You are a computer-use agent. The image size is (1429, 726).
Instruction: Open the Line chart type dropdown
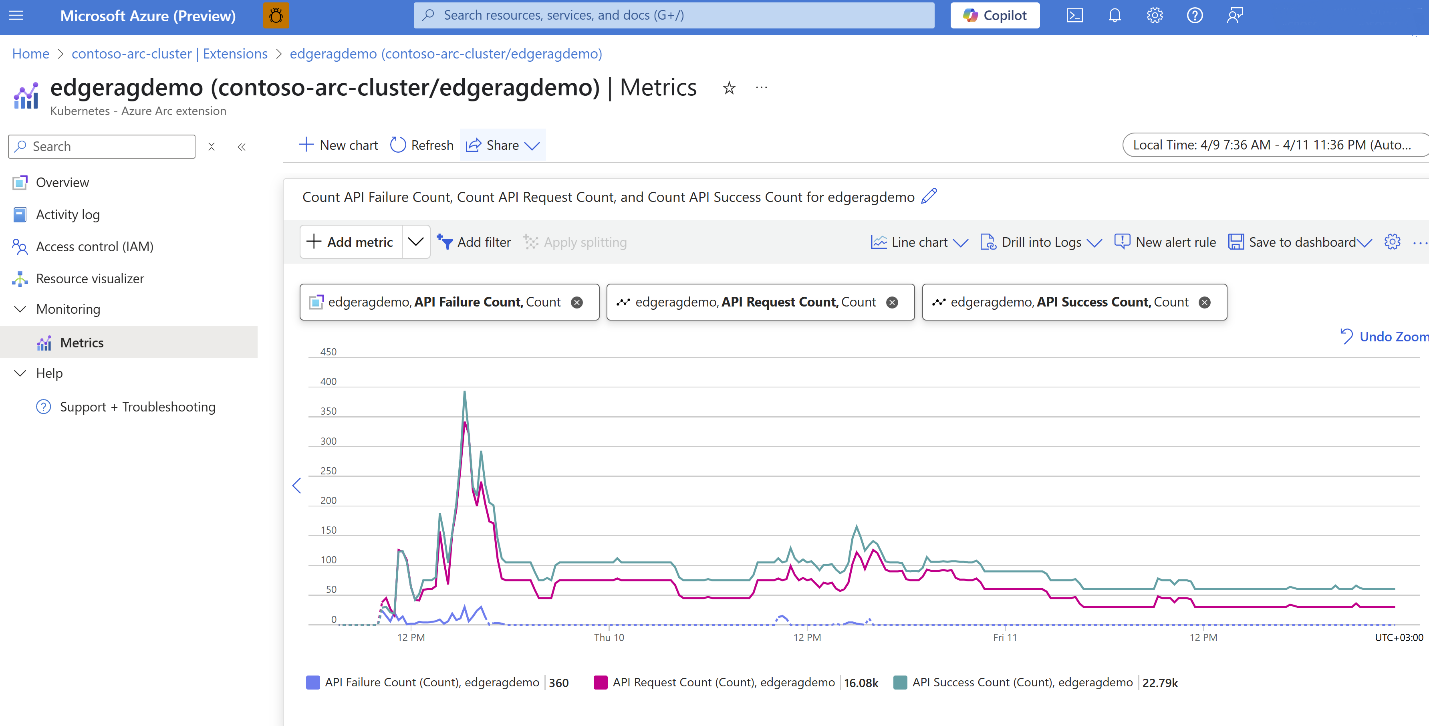tap(919, 242)
